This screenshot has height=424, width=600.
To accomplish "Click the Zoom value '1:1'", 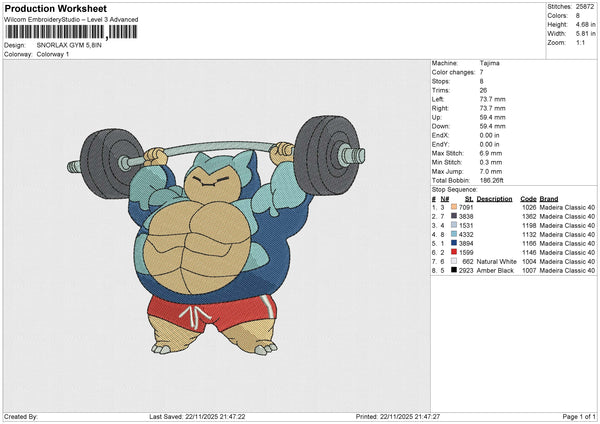I will 580,42.
